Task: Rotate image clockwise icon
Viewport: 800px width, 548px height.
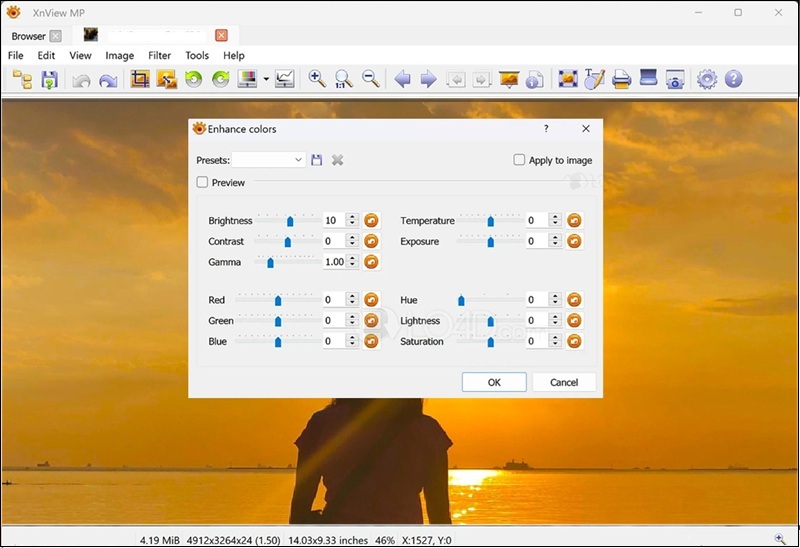Action: (x=220, y=79)
